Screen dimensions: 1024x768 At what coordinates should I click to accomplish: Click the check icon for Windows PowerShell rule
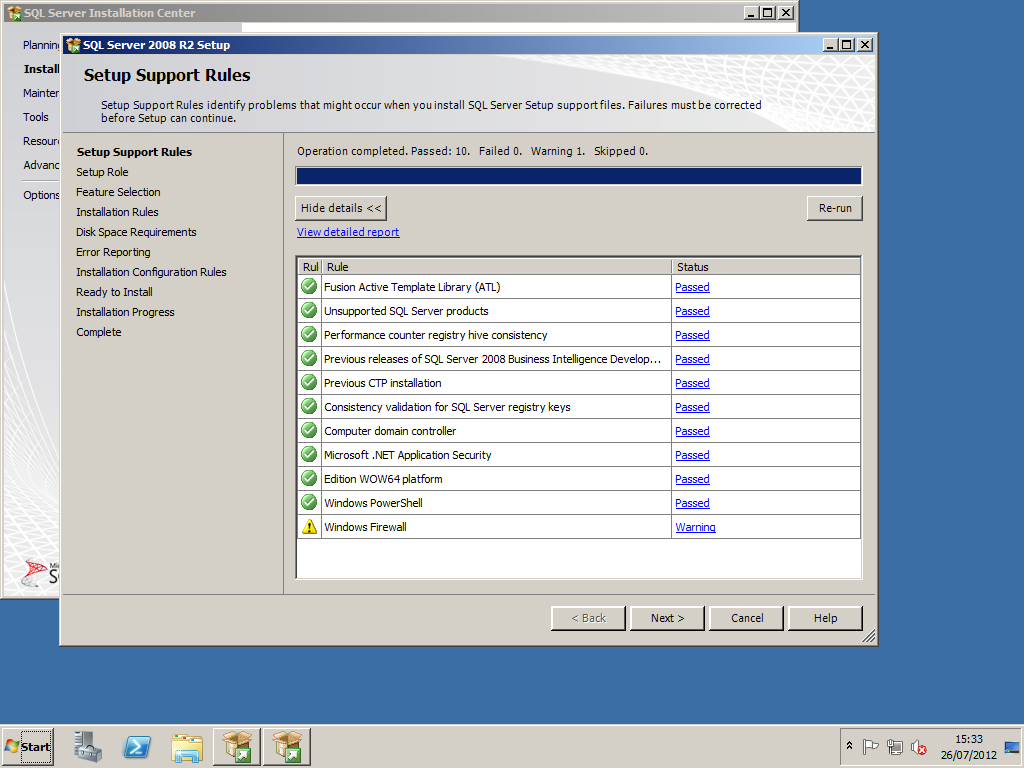(309, 503)
